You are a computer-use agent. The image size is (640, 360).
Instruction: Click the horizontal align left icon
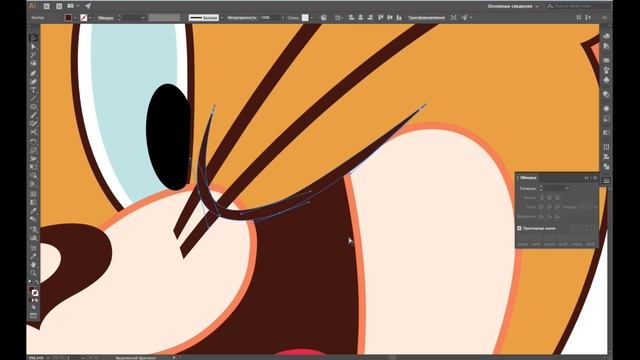click(351, 18)
